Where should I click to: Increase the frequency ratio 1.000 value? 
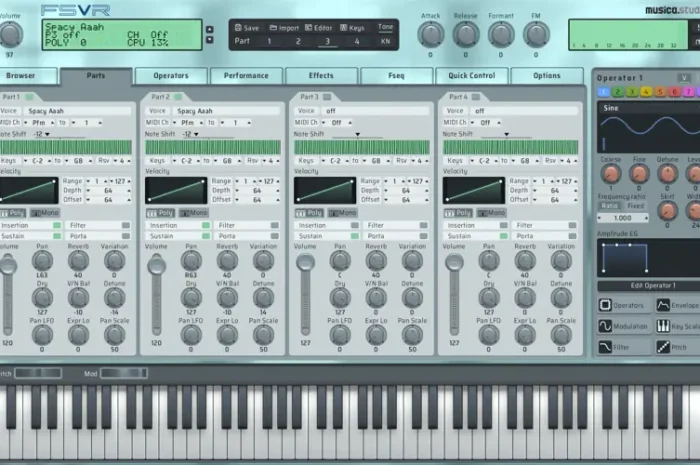[x=646, y=218]
